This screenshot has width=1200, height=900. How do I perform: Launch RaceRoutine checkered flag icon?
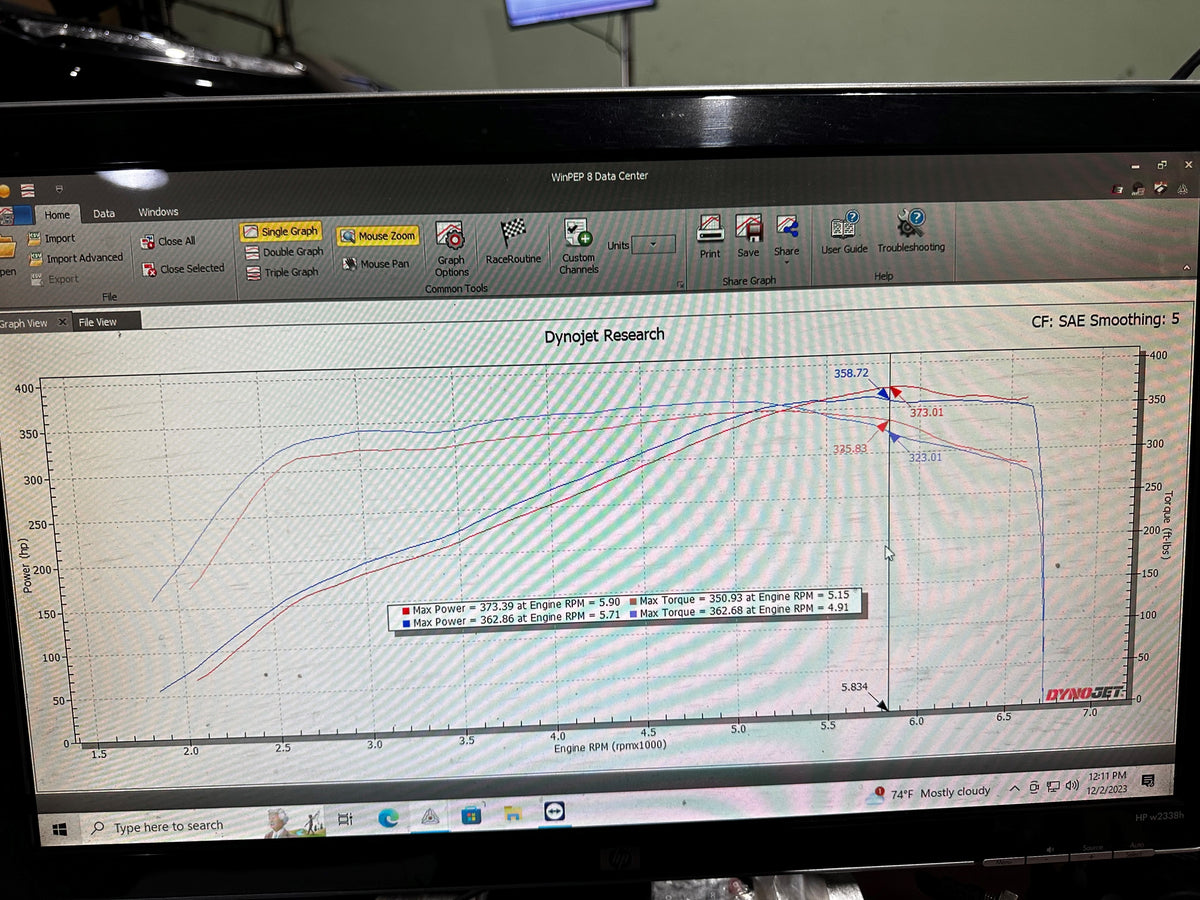[x=513, y=232]
